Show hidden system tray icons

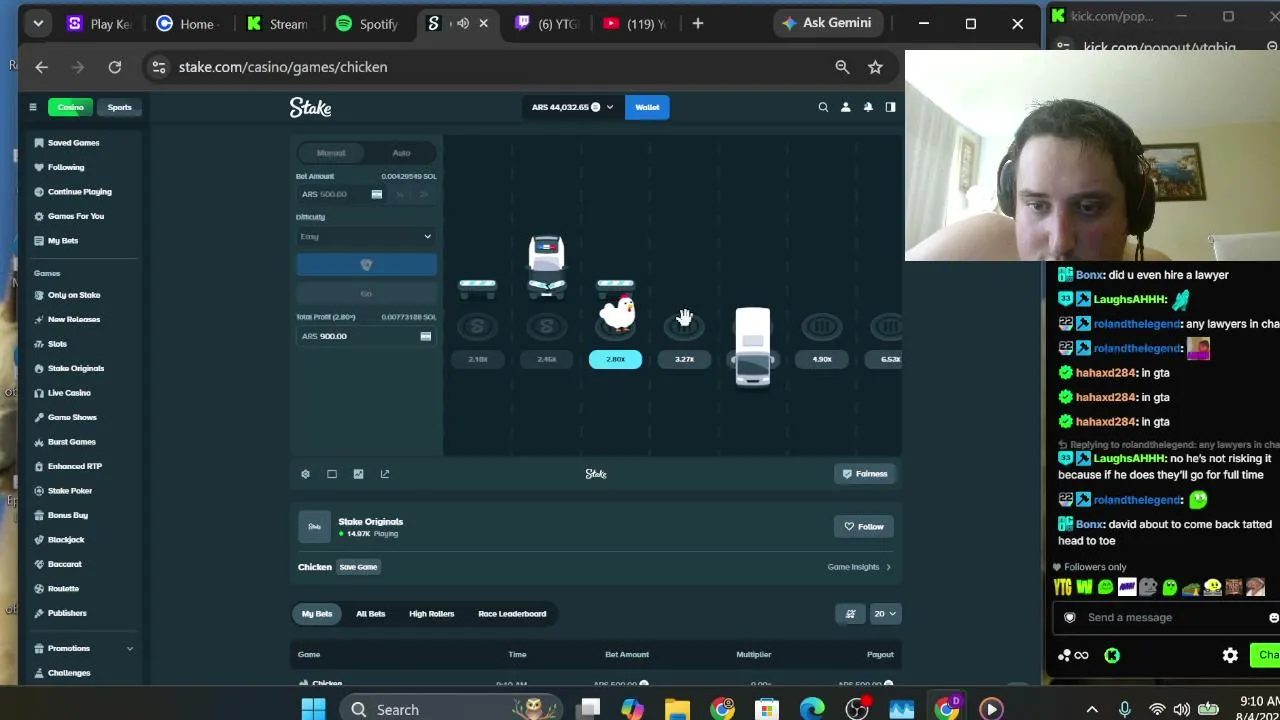click(x=1092, y=709)
